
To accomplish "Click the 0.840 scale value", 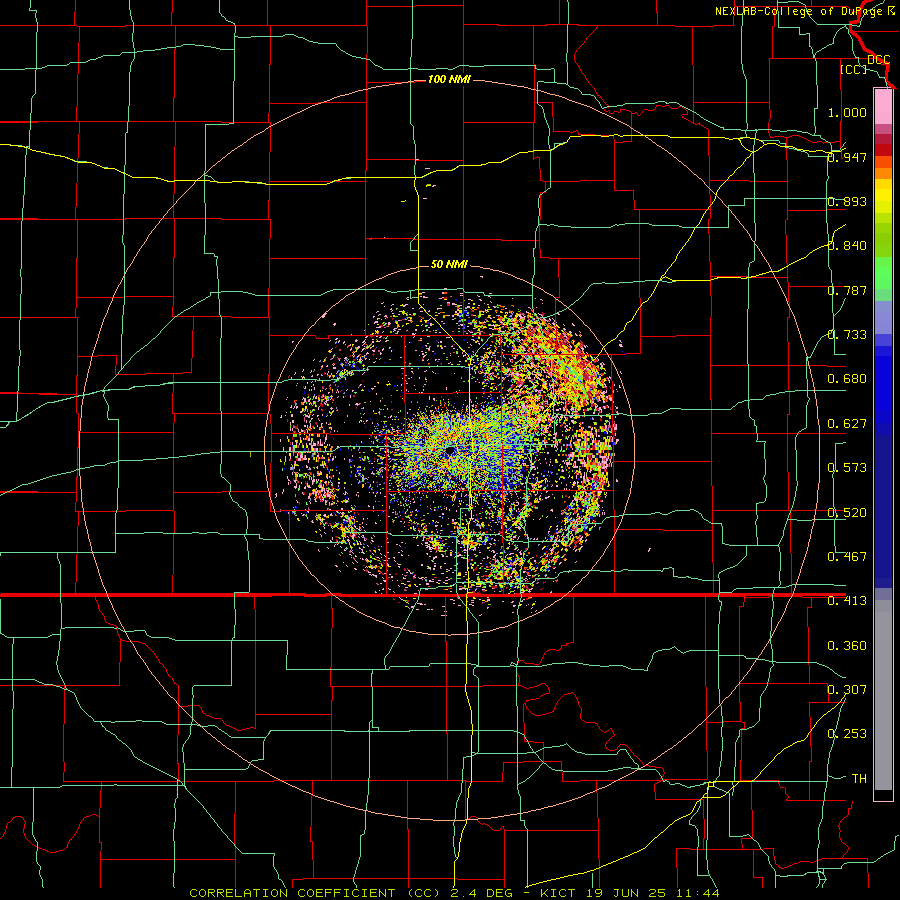I will pyautogui.click(x=847, y=246).
